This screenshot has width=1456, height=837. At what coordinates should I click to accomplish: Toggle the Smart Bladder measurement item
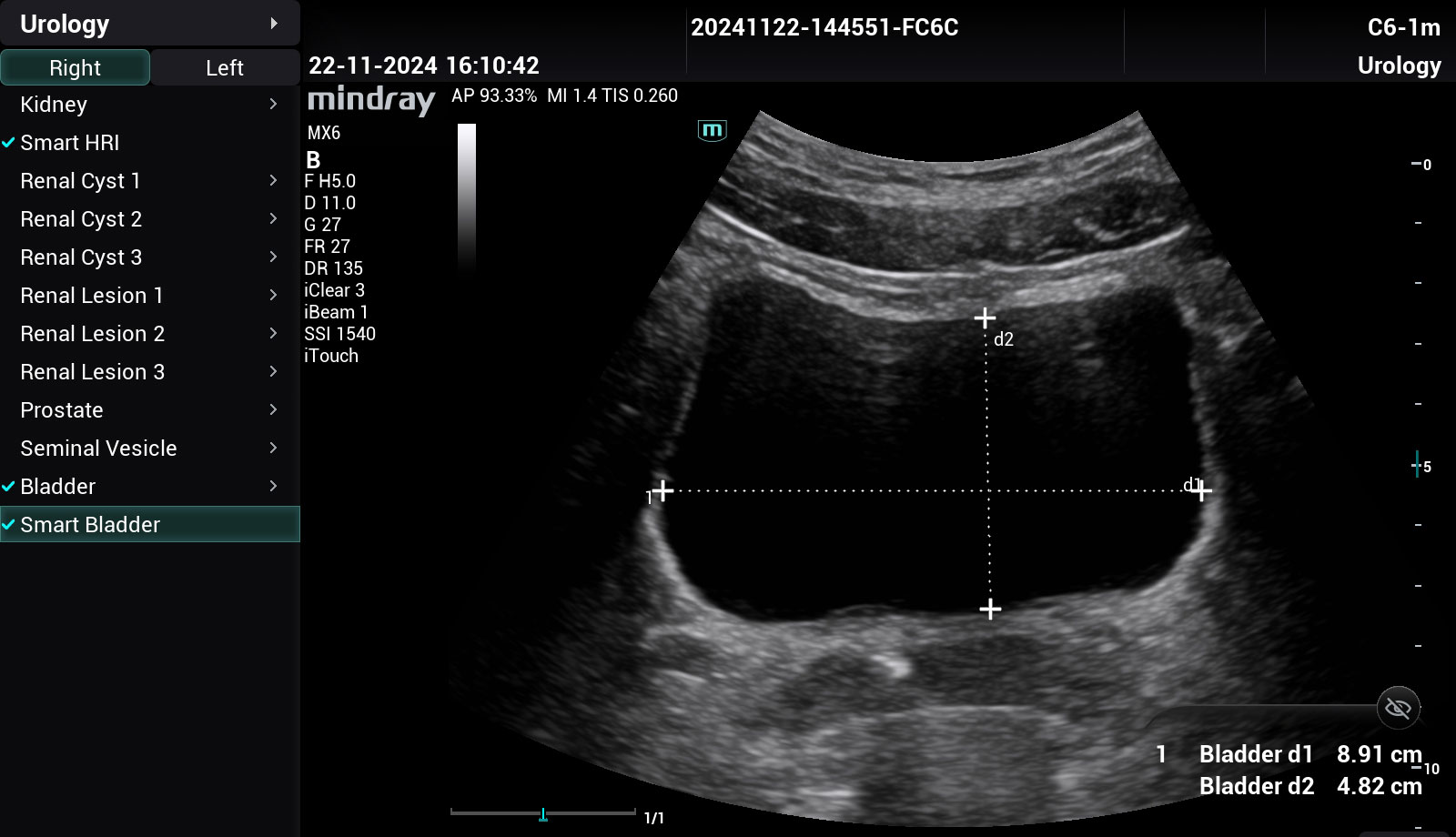coord(89,525)
